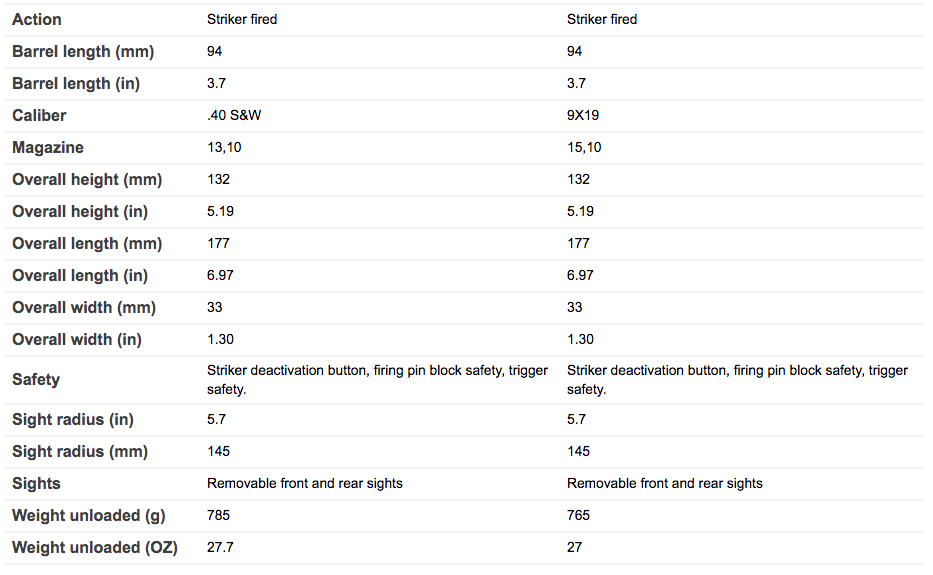
Task: Click the "Barrel length (mm)" label
Action: tap(83, 51)
